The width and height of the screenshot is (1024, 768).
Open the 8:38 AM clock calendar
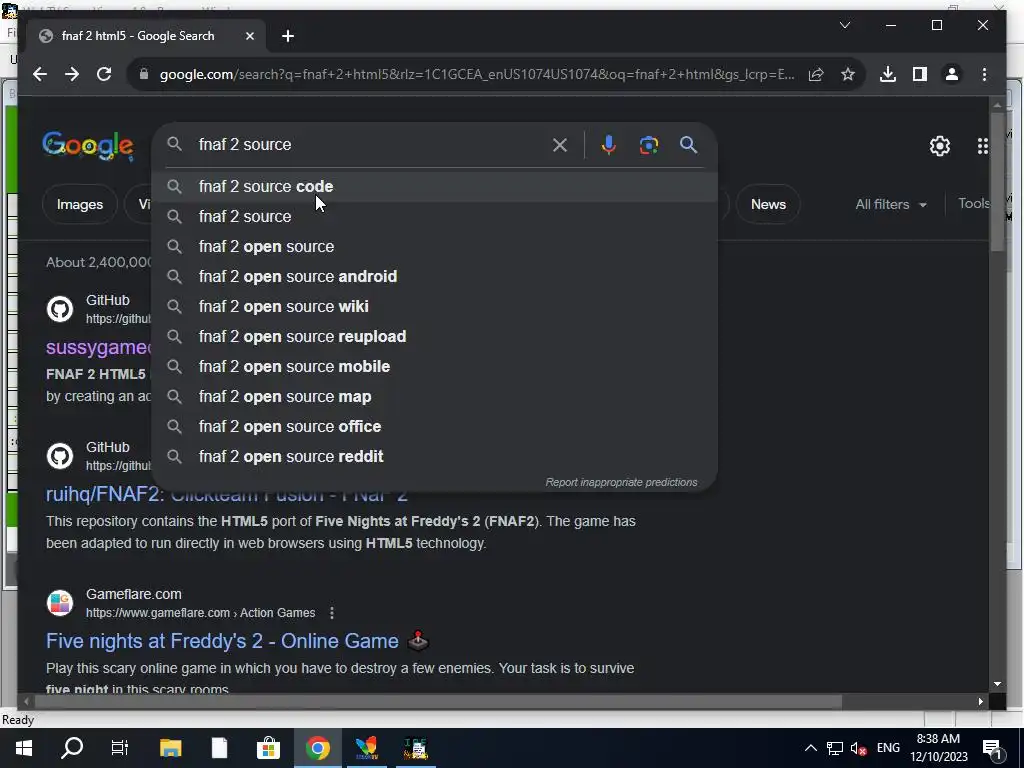(938, 748)
